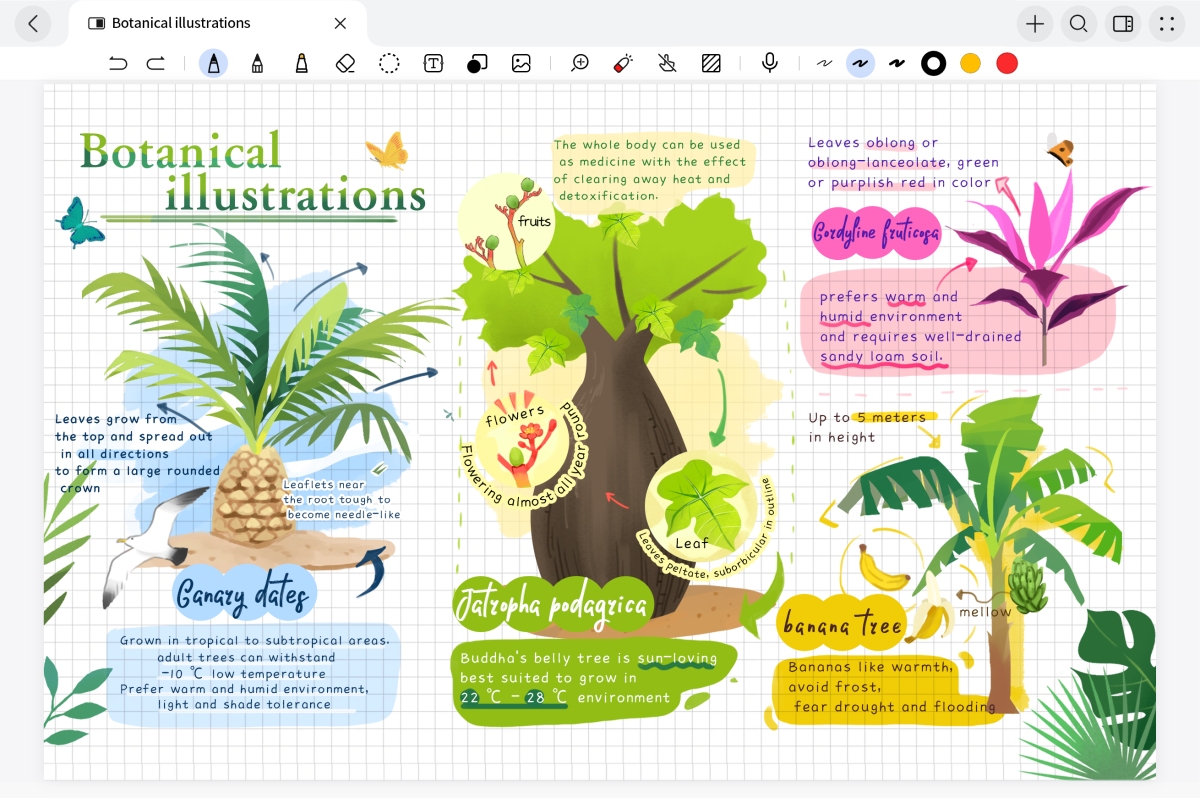
Task: Toggle finger touch drawing mode
Action: pos(667,64)
